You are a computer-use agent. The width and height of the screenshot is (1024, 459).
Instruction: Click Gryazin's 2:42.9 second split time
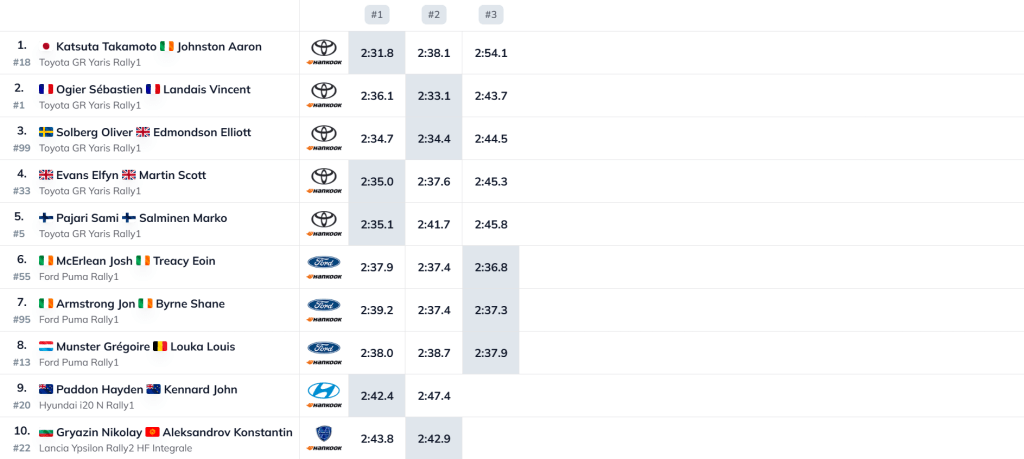[434, 438]
